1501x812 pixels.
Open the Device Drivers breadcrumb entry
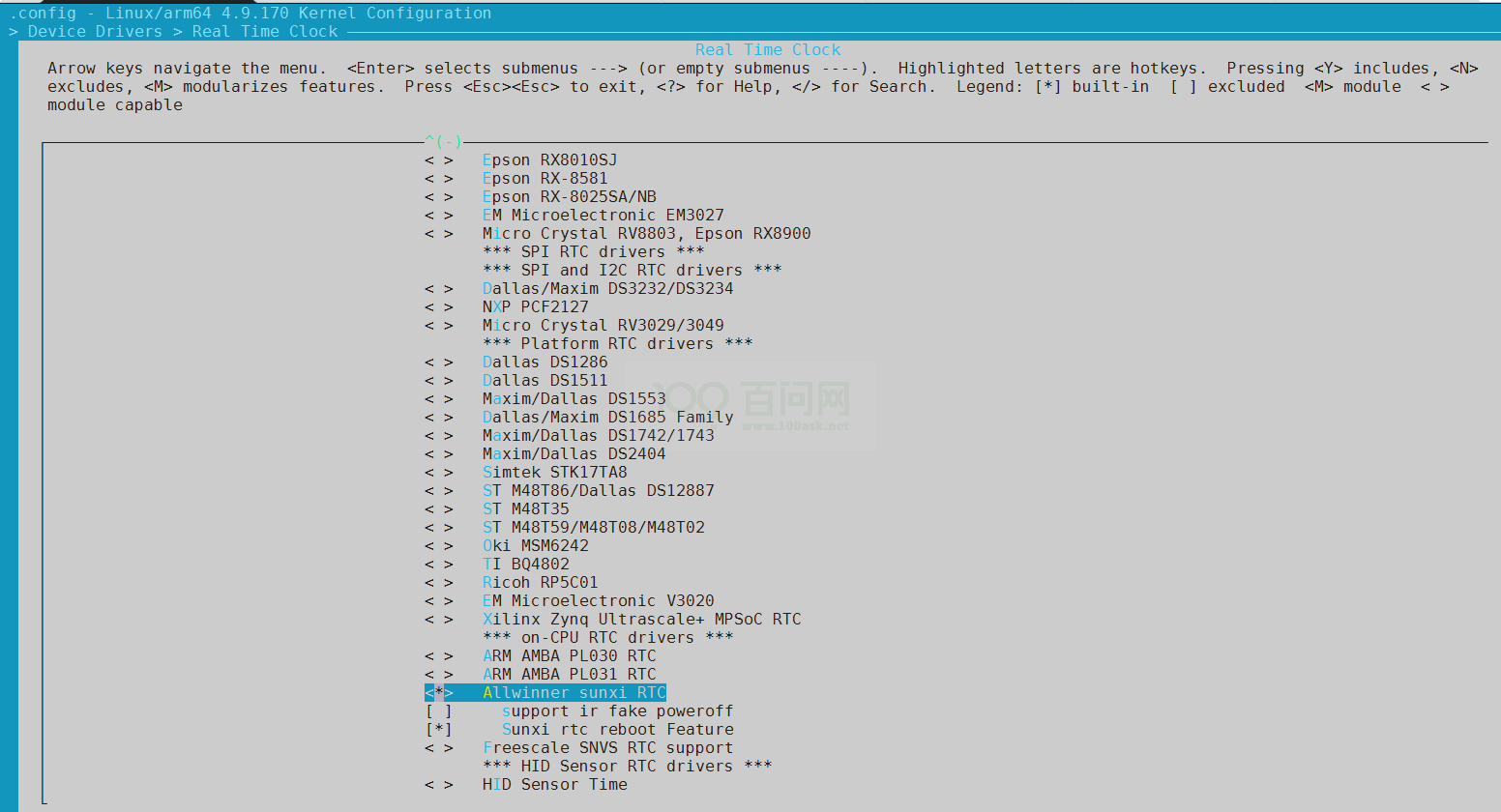click(x=94, y=31)
